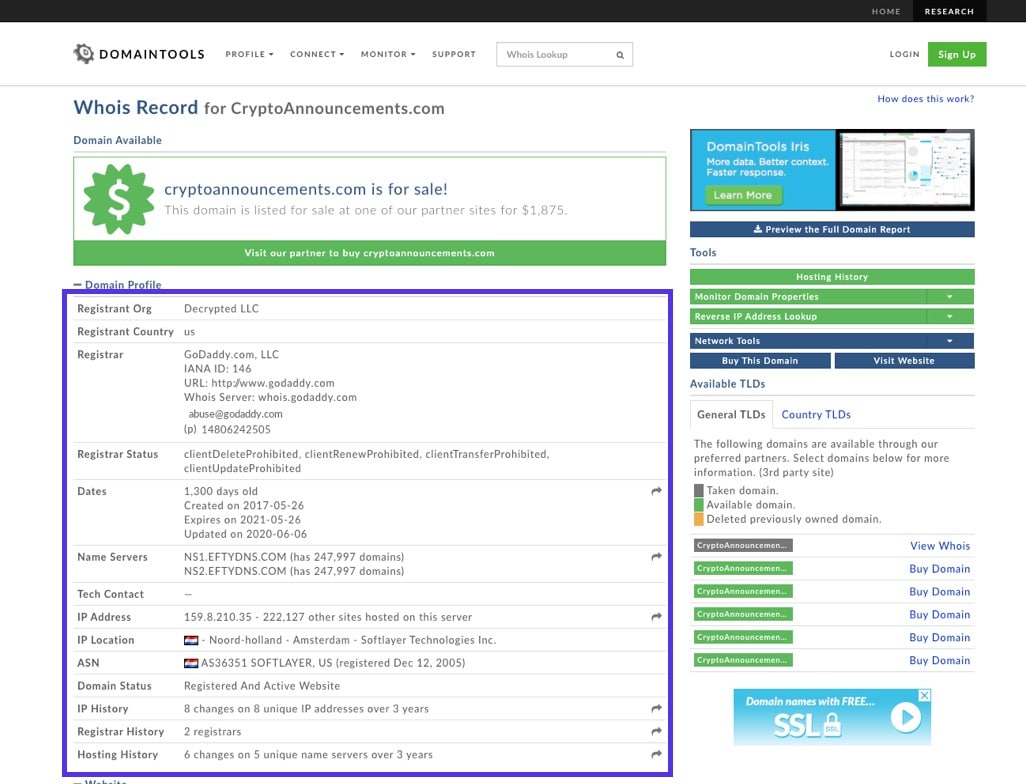Screen dimensions: 1026x784
Task: Expand the Monitor Domain Properties dropdown arrow
Action: click(950, 297)
